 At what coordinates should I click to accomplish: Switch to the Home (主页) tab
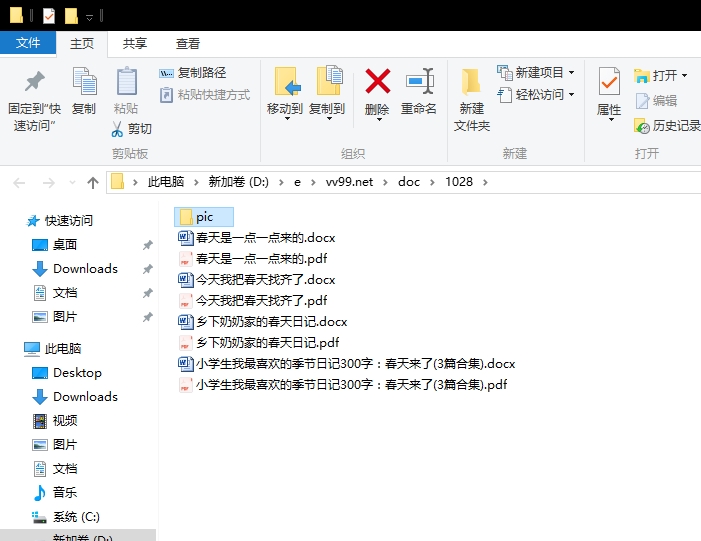82,44
